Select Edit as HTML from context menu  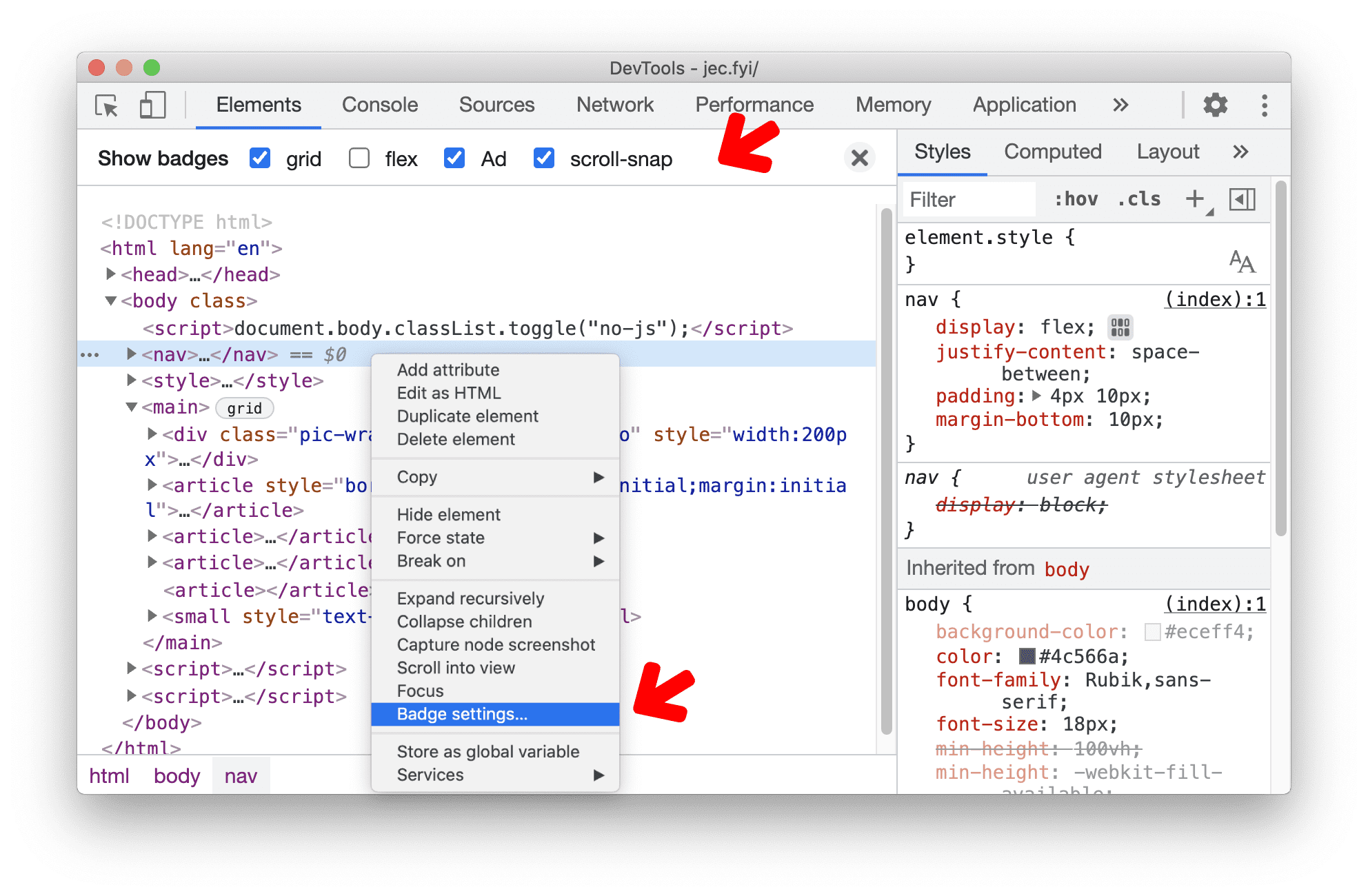pyautogui.click(x=449, y=392)
